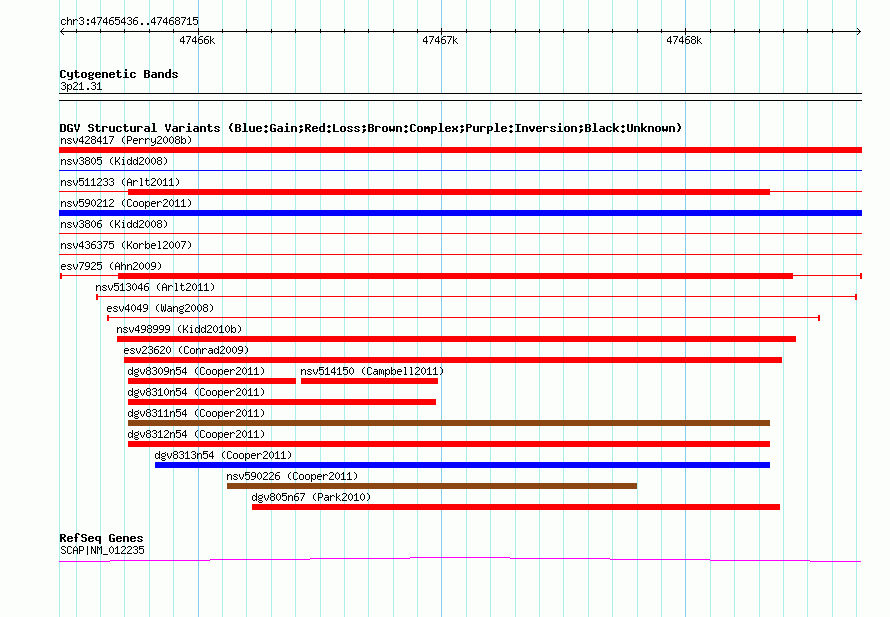Screen dimensions: 890x617
Task: Select the brown complex bar of dgv8311n54
Action: (x=448, y=423)
